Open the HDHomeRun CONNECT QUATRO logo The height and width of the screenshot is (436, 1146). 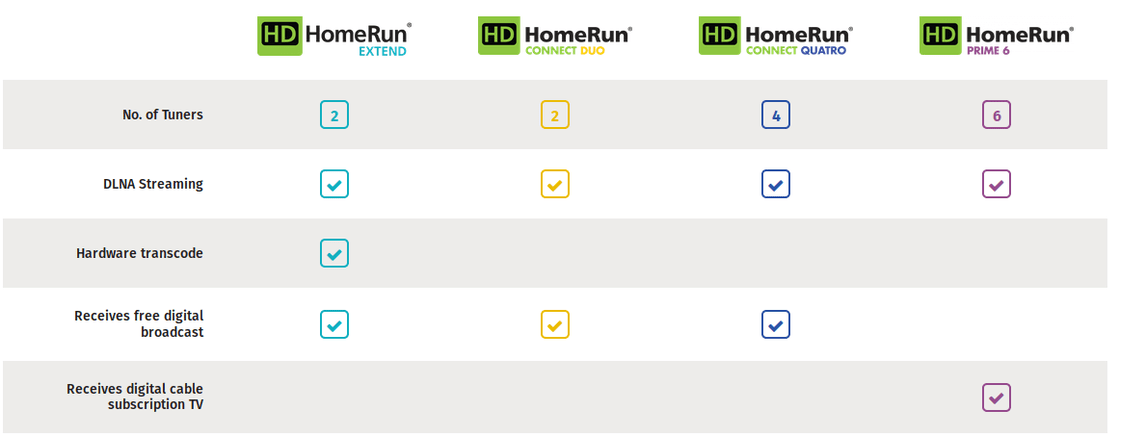[x=775, y=37]
